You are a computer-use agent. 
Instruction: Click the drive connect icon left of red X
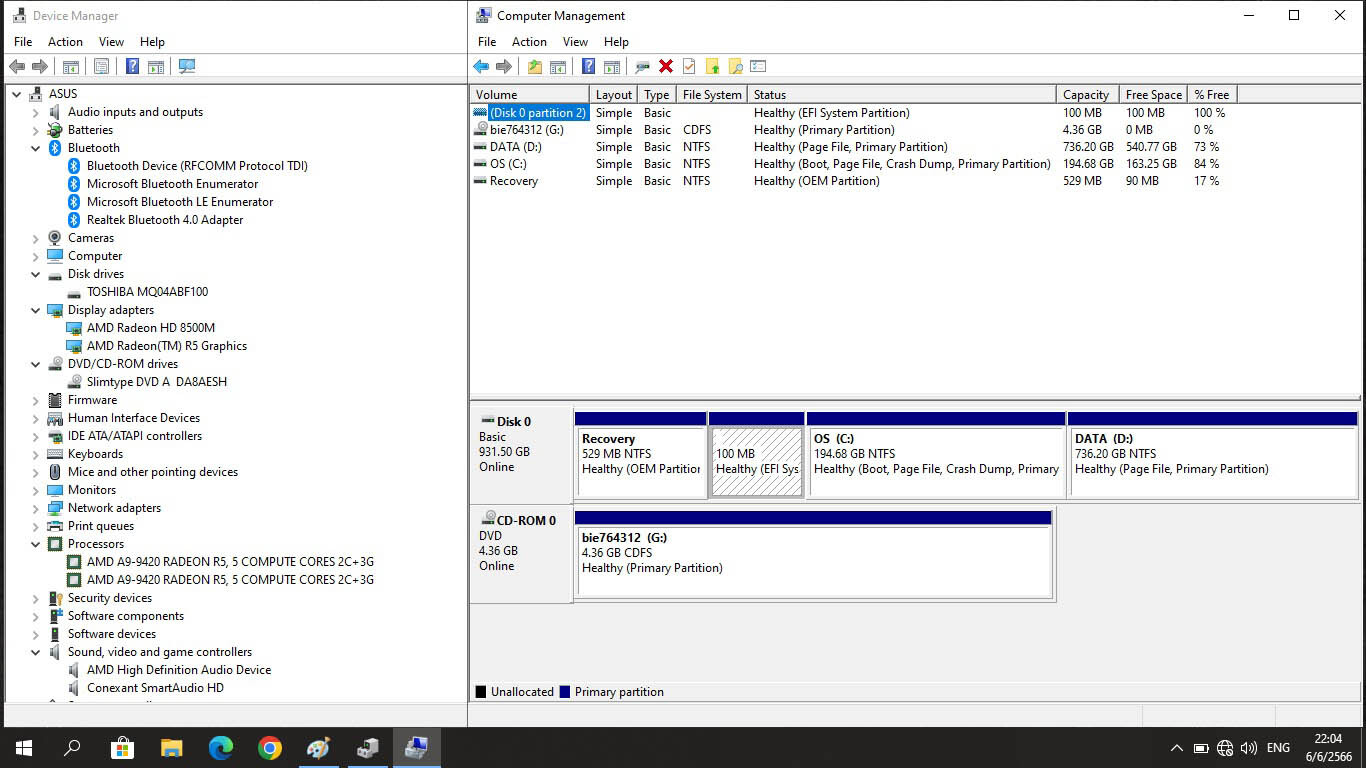point(642,67)
